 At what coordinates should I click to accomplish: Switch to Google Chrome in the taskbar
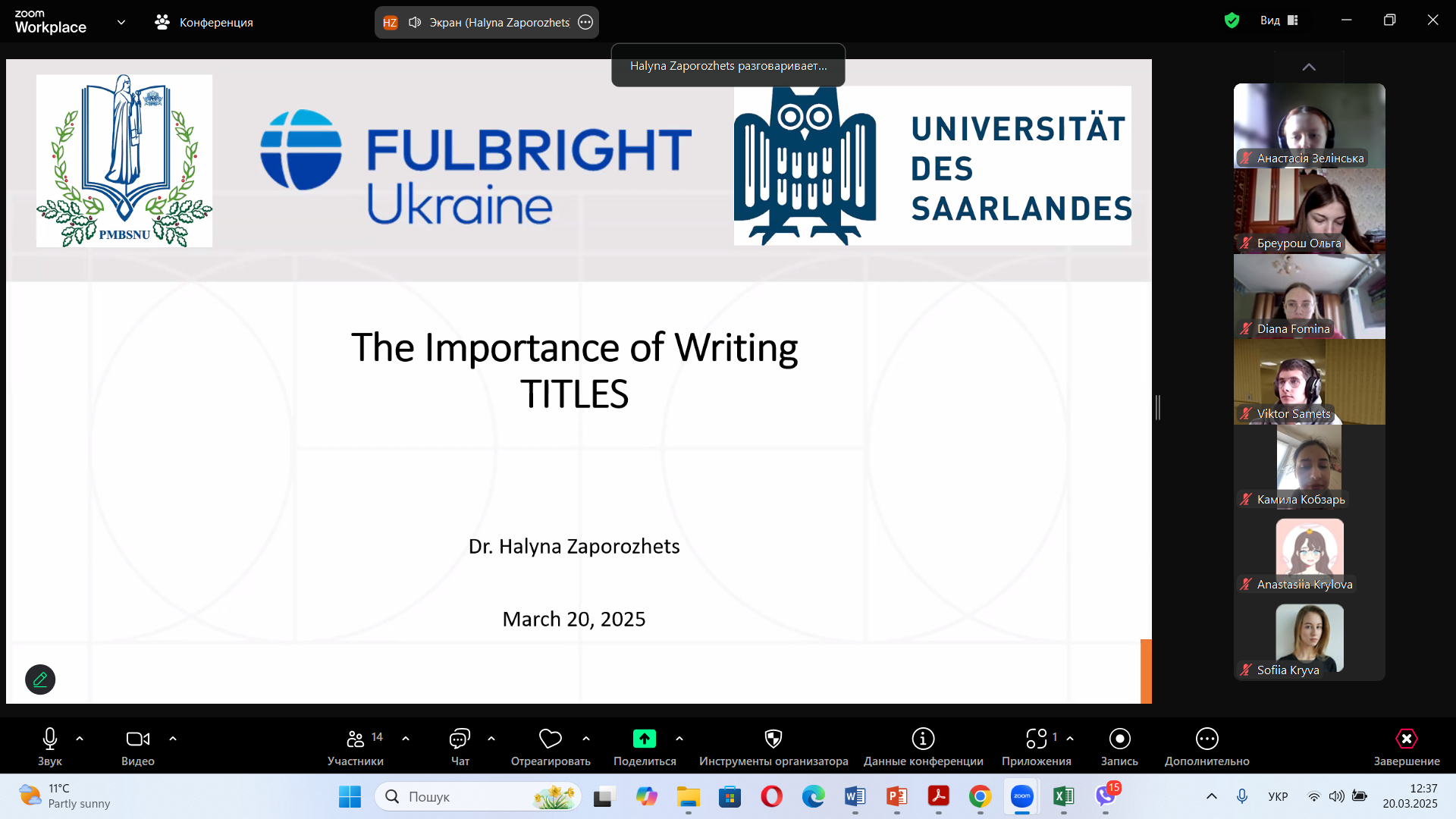pyautogui.click(x=980, y=796)
